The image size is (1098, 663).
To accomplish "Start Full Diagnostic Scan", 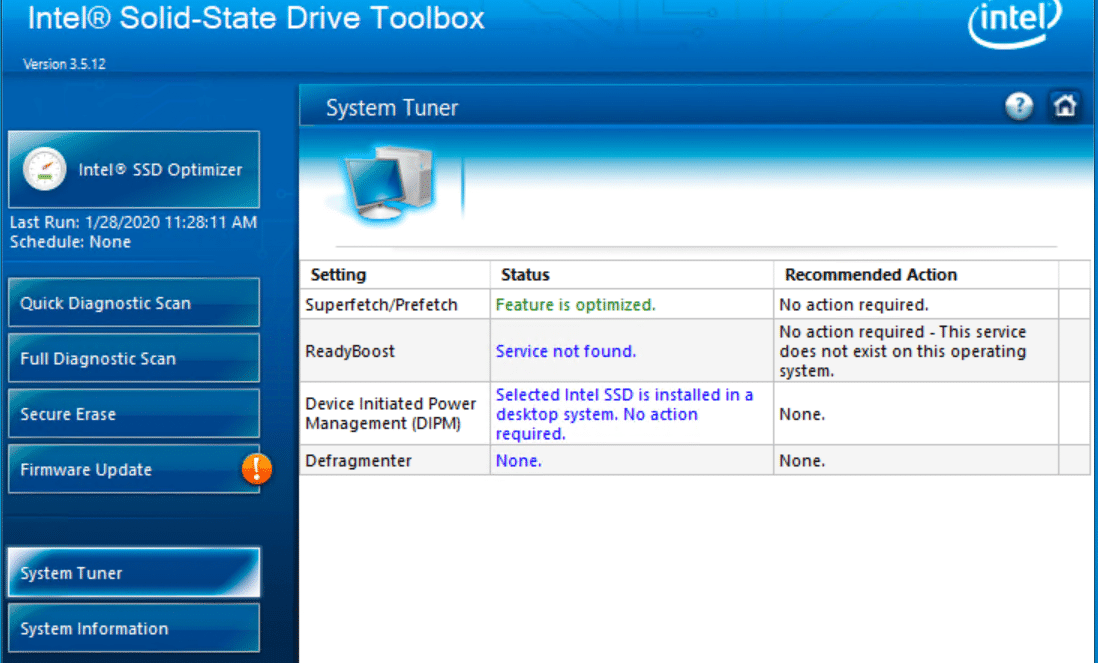I will tap(134, 358).
